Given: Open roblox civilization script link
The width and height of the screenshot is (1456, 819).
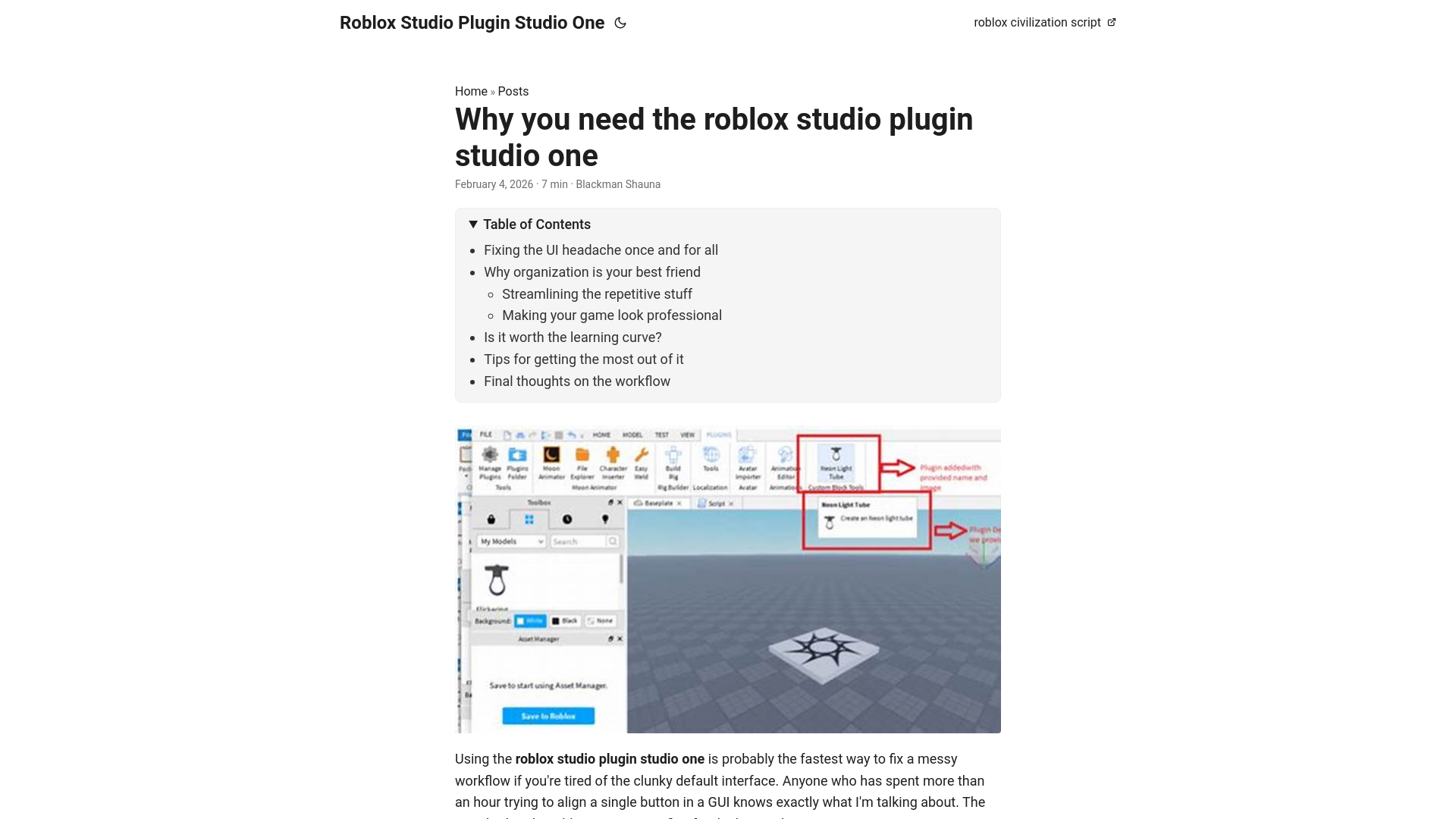Looking at the screenshot, I should pos(1044,23).
